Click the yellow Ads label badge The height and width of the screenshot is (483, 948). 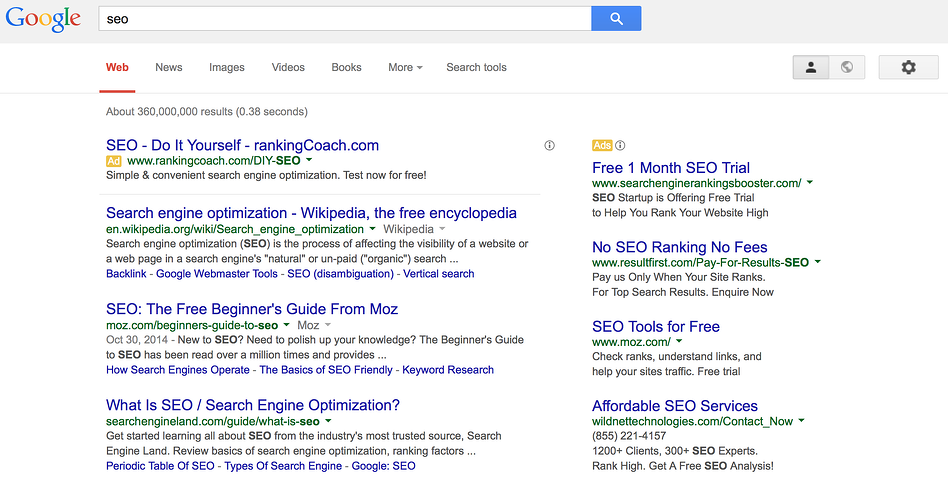tap(602, 145)
